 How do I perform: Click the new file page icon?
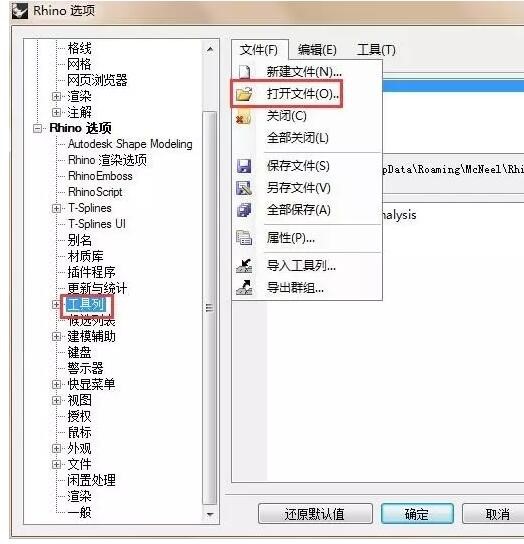[244, 72]
